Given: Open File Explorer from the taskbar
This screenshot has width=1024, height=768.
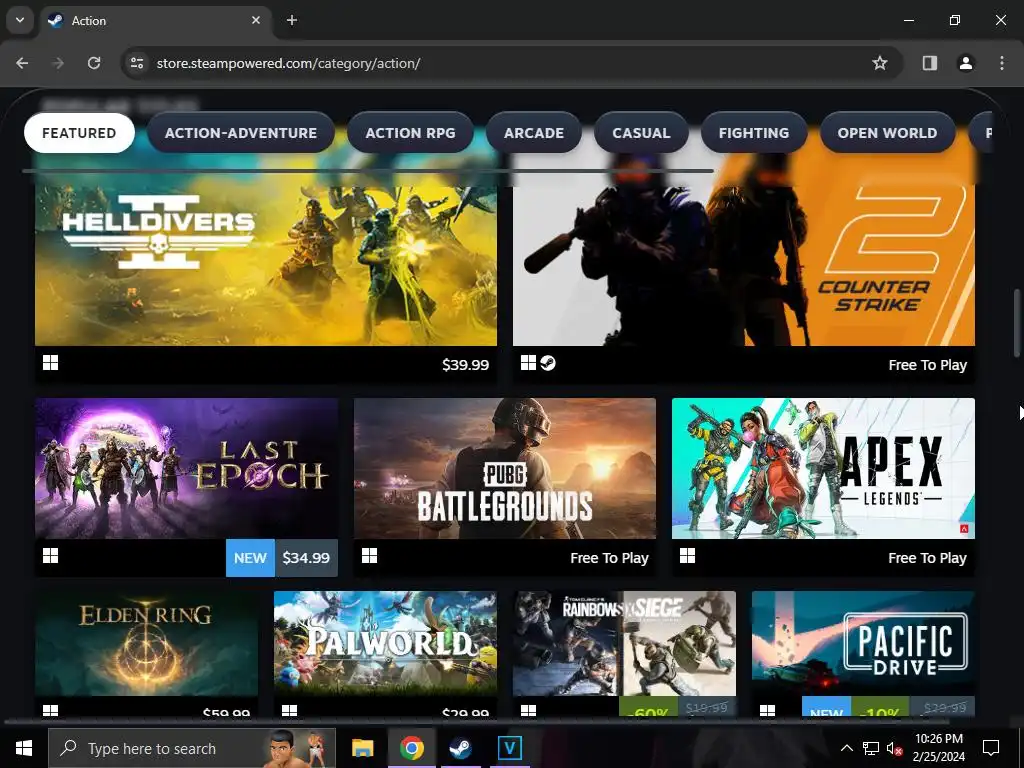Looking at the screenshot, I should (362, 748).
